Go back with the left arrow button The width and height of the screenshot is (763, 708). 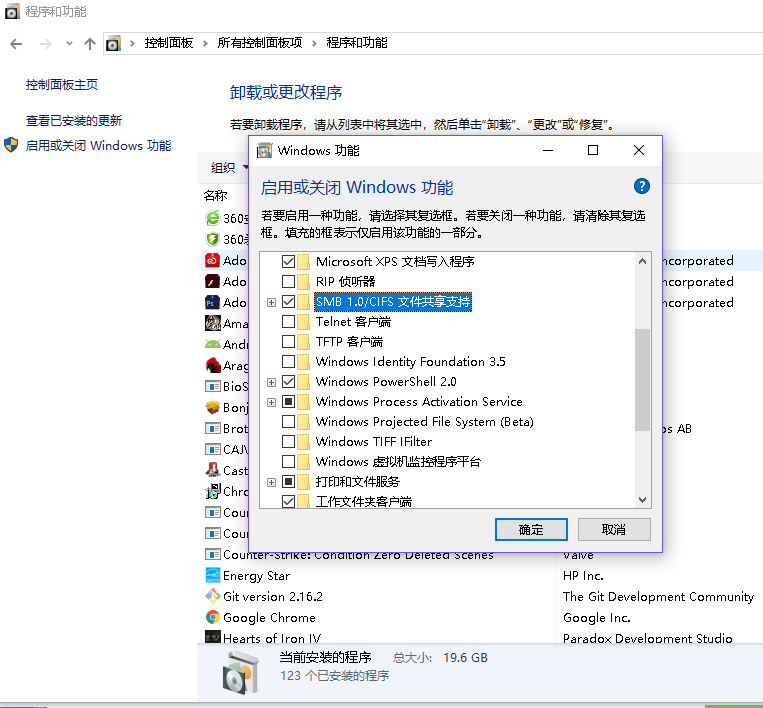tap(16, 44)
